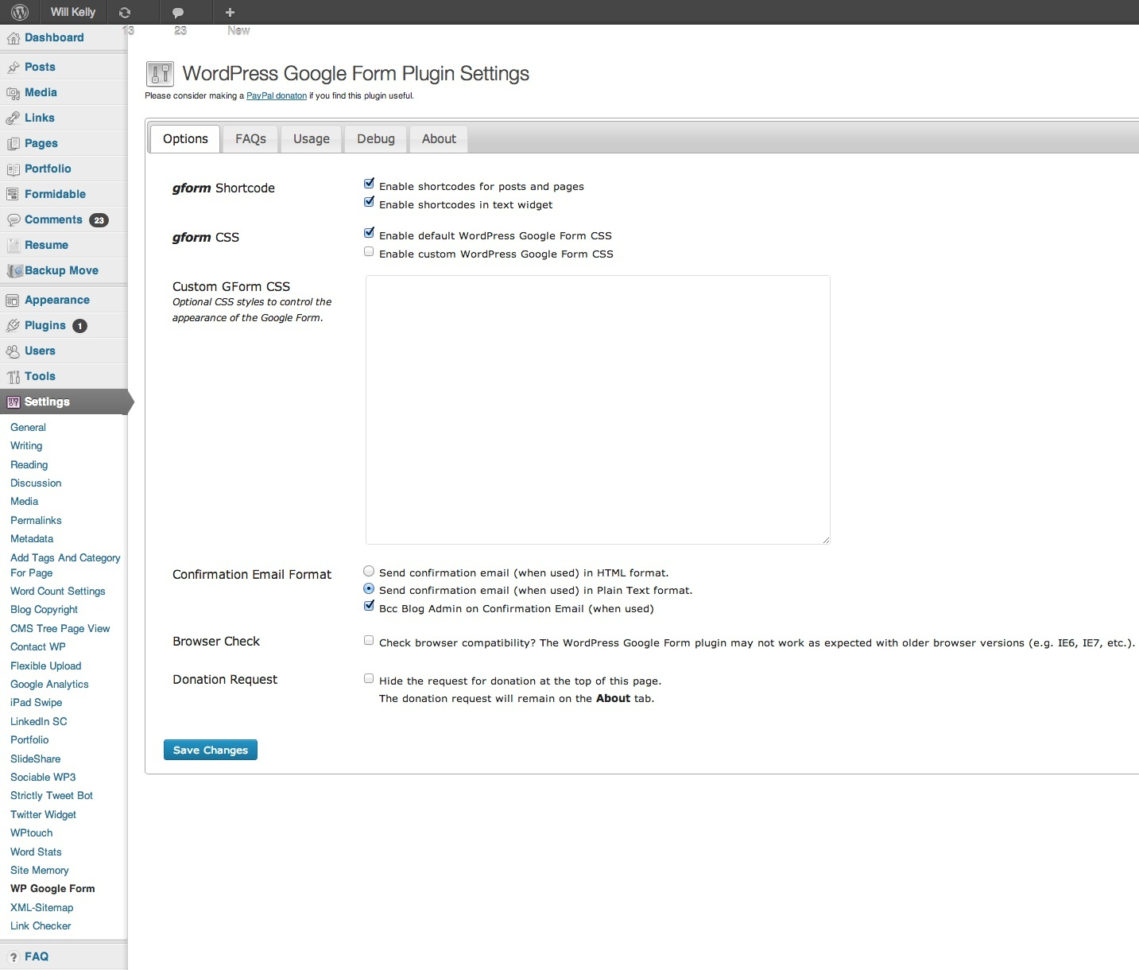Select HTML format for confirmation email
Image resolution: width=1139 pixels, height=970 pixels.
[369, 570]
